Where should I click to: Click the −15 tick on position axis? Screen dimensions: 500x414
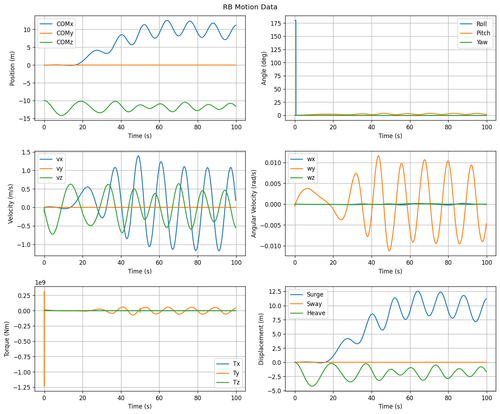[25, 119]
